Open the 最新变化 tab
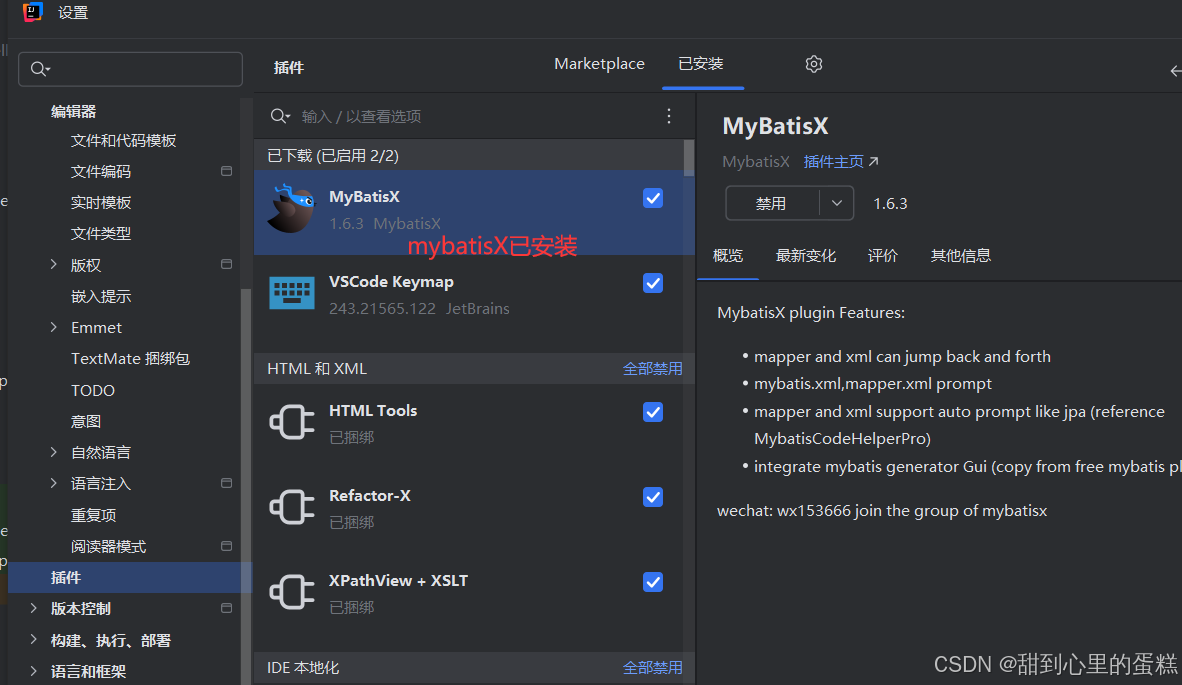The height and width of the screenshot is (685, 1182). pyautogui.click(x=806, y=255)
